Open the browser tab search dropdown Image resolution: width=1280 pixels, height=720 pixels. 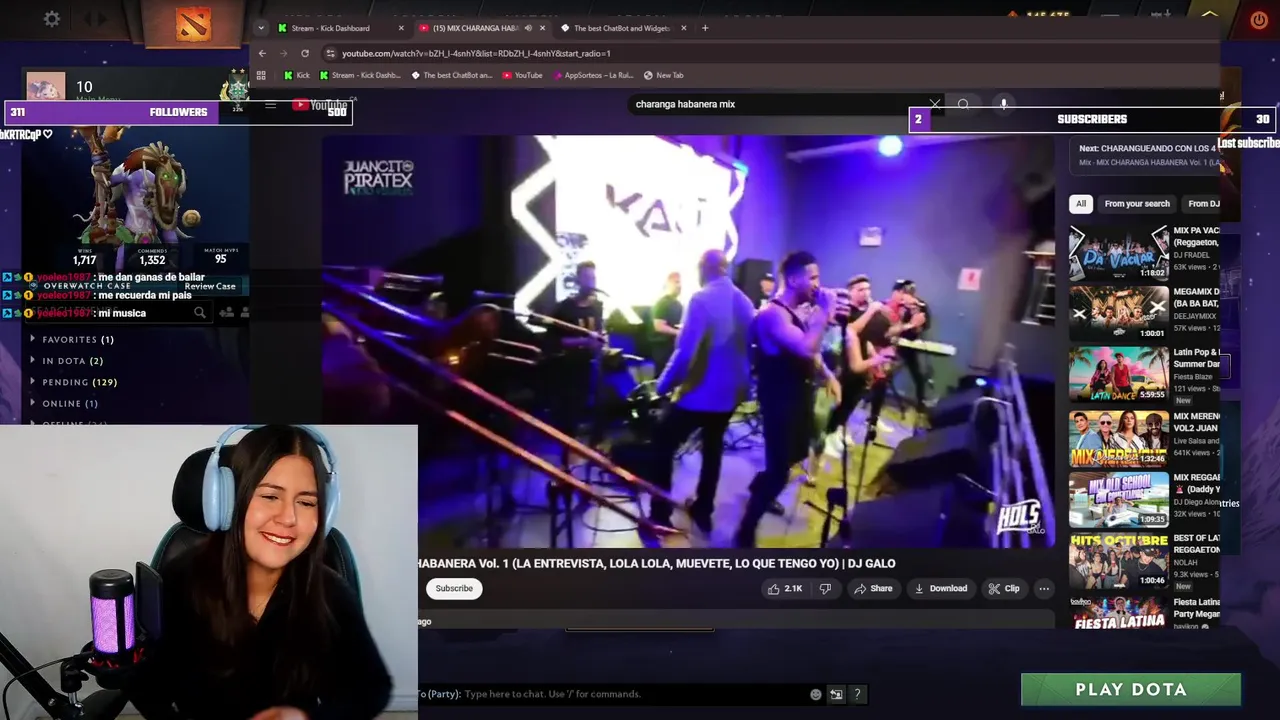click(x=261, y=28)
